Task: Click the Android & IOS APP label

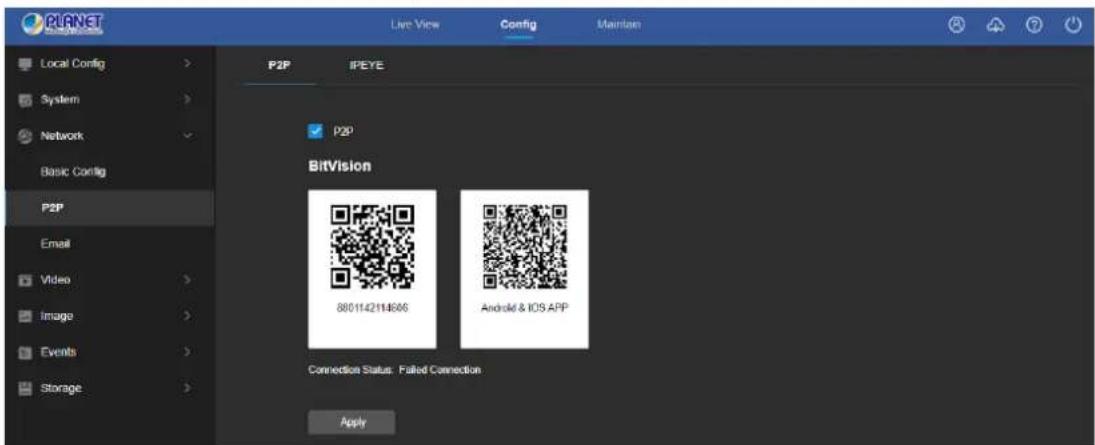Action: (x=524, y=309)
